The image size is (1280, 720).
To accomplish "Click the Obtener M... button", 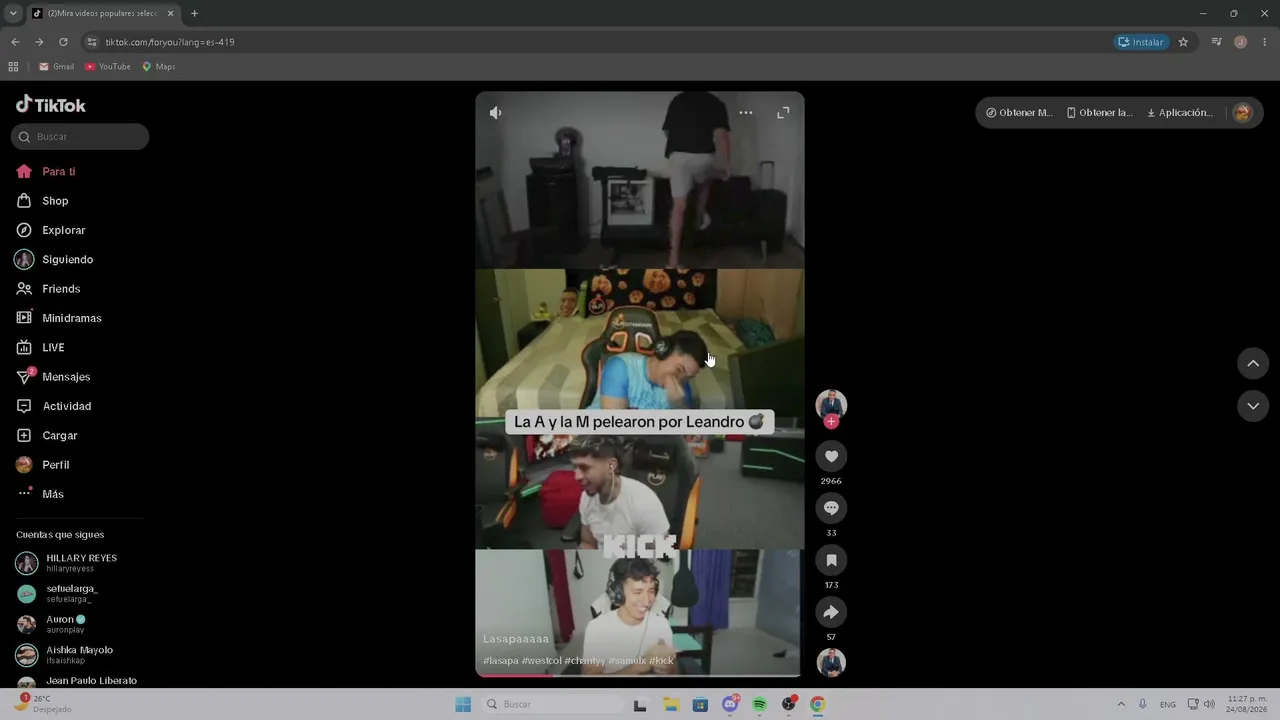I will click(x=1019, y=113).
